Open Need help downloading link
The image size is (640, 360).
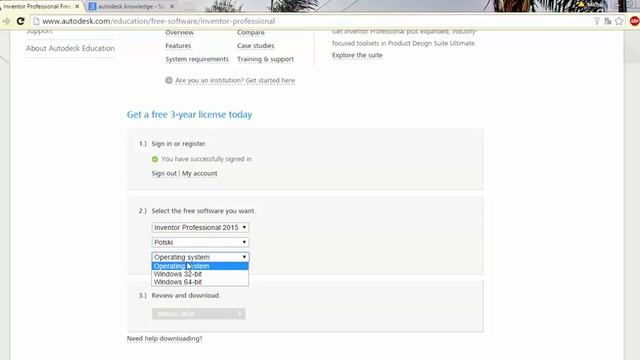(x=164, y=338)
